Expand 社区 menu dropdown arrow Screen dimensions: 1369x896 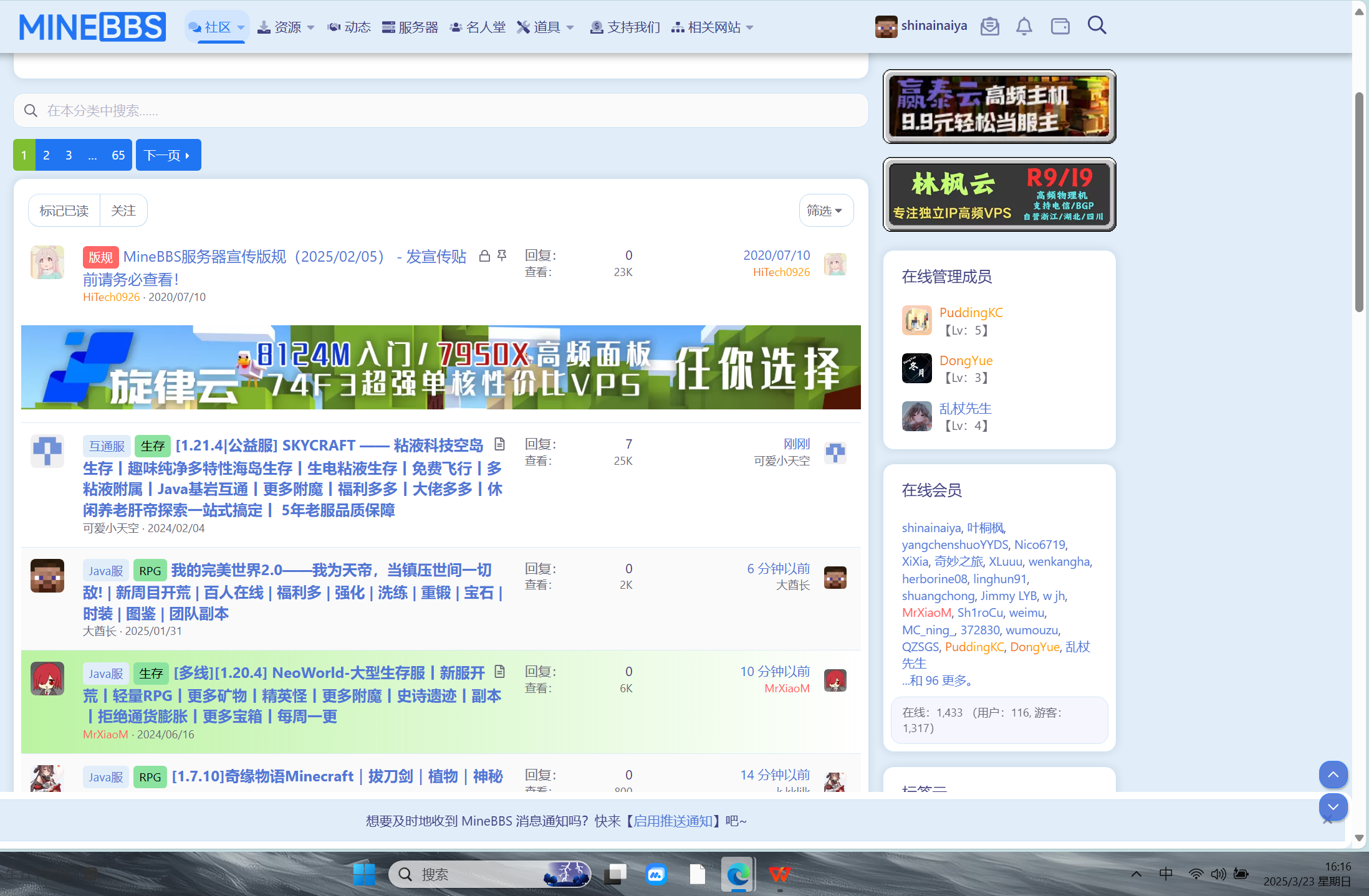click(241, 27)
